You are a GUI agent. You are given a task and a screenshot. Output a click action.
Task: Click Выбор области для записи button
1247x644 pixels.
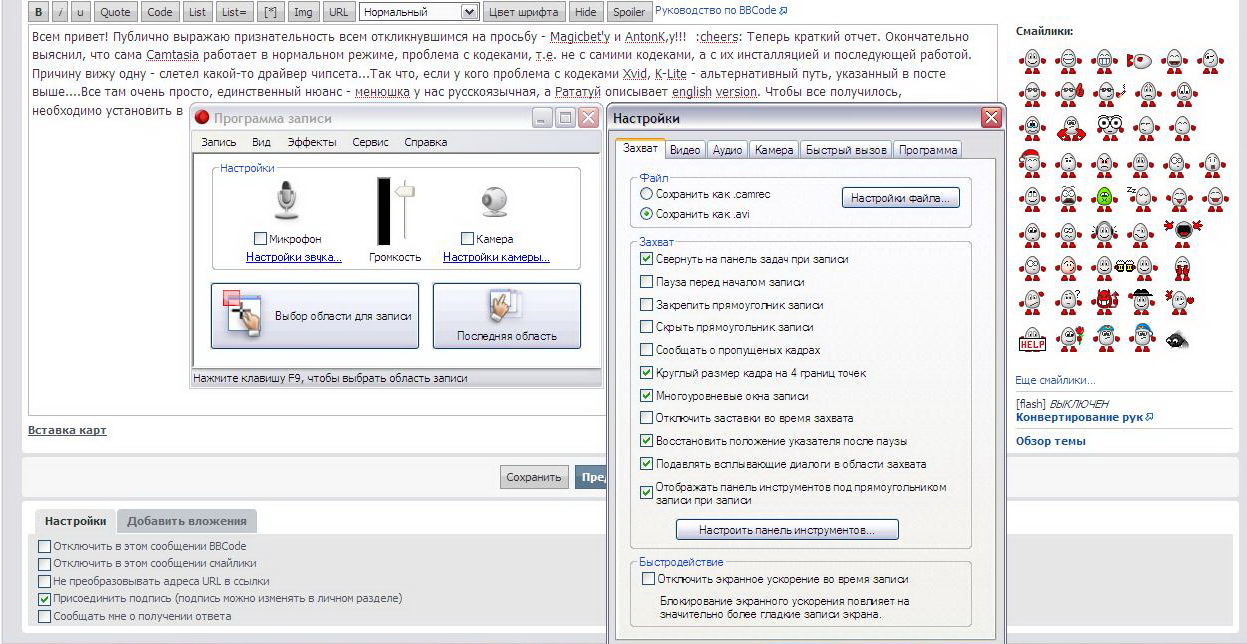(x=315, y=316)
